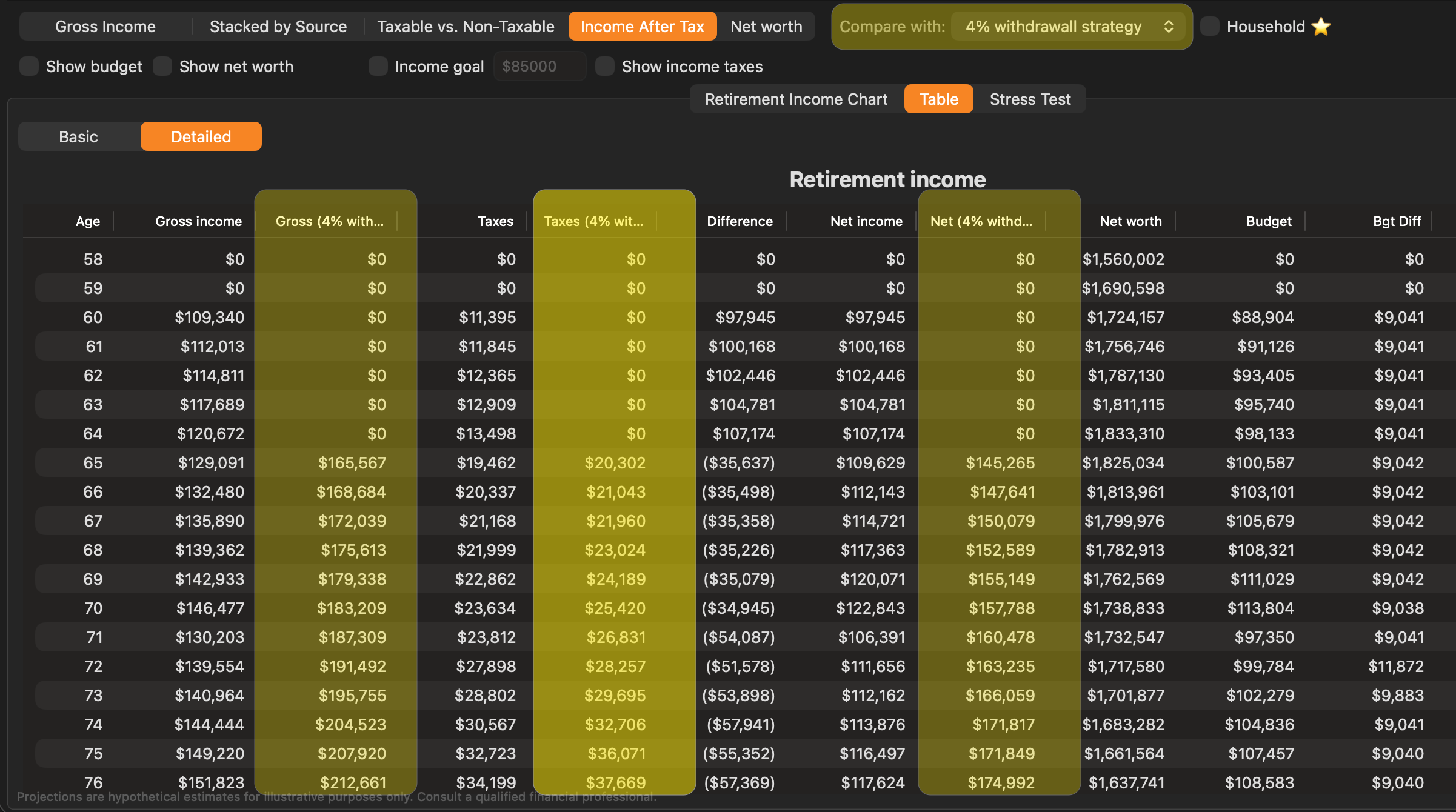
Task: Sort by the Age column header
Action: [x=88, y=221]
